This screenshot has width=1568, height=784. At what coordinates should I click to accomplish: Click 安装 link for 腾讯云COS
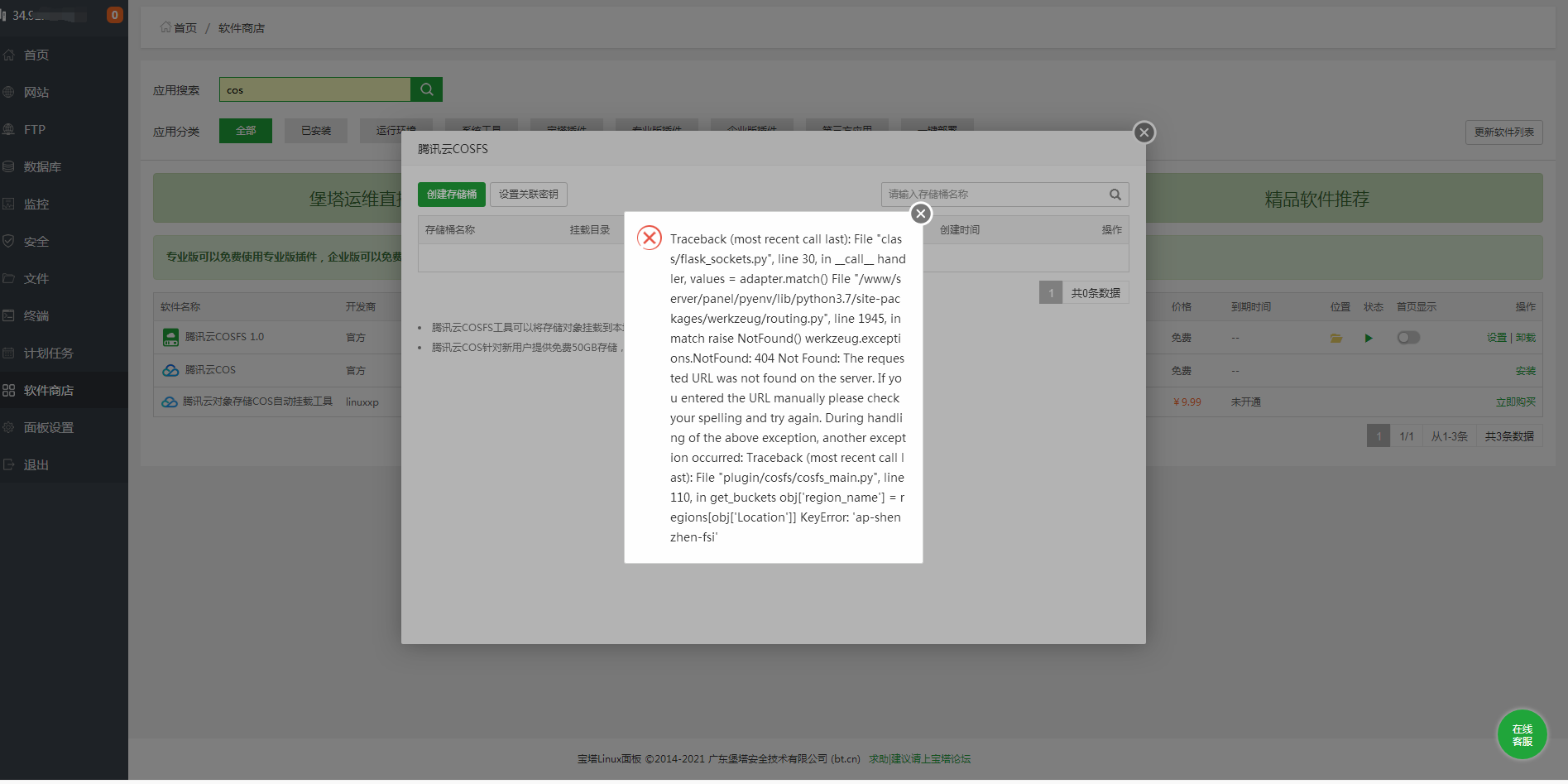point(1526,371)
